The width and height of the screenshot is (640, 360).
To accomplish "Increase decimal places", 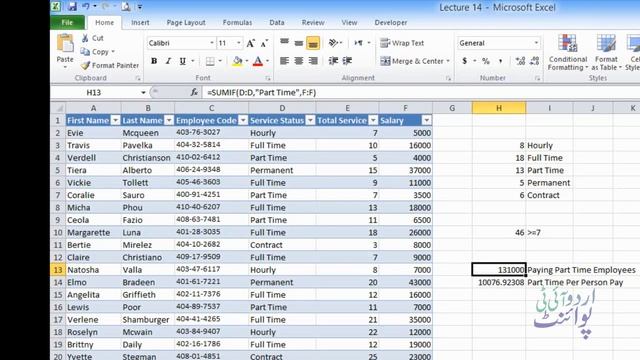I will [x=520, y=61].
